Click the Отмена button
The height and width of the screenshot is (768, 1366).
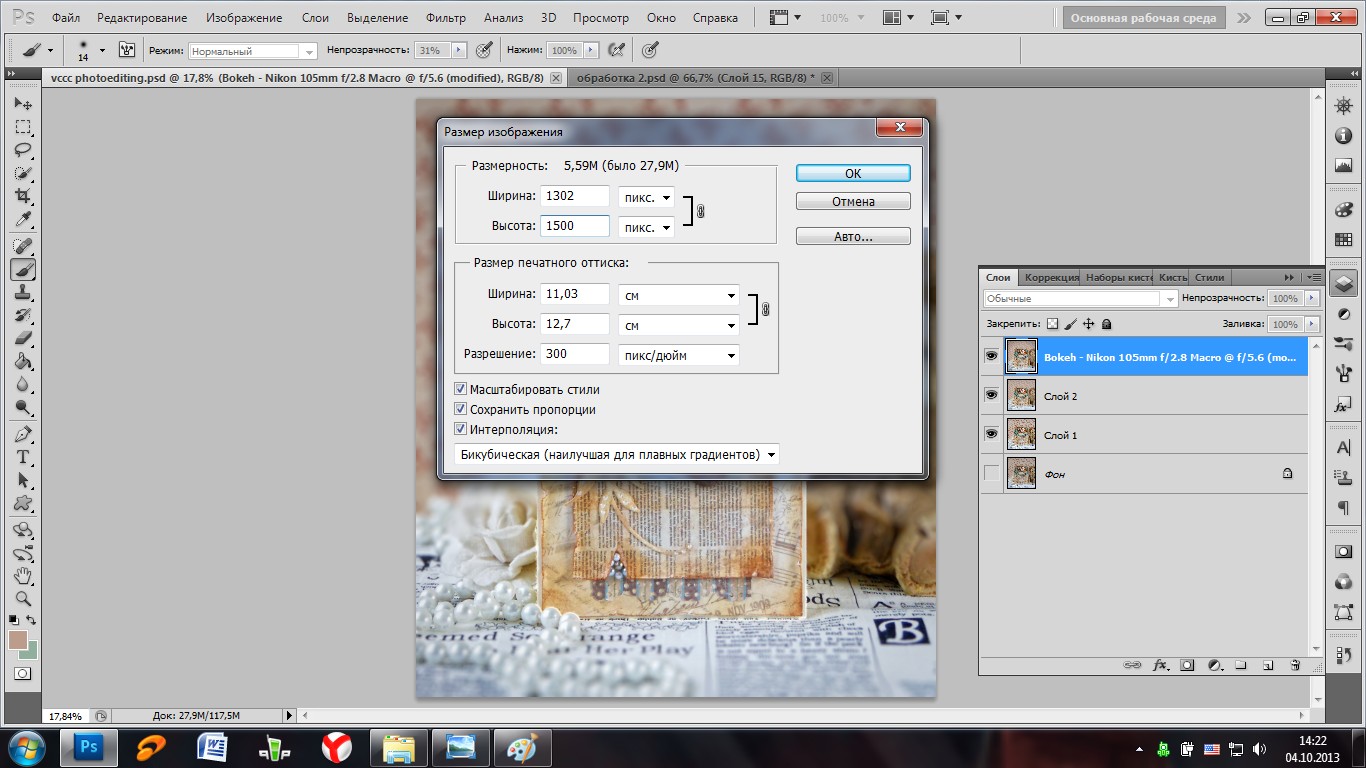[x=853, y=201]
